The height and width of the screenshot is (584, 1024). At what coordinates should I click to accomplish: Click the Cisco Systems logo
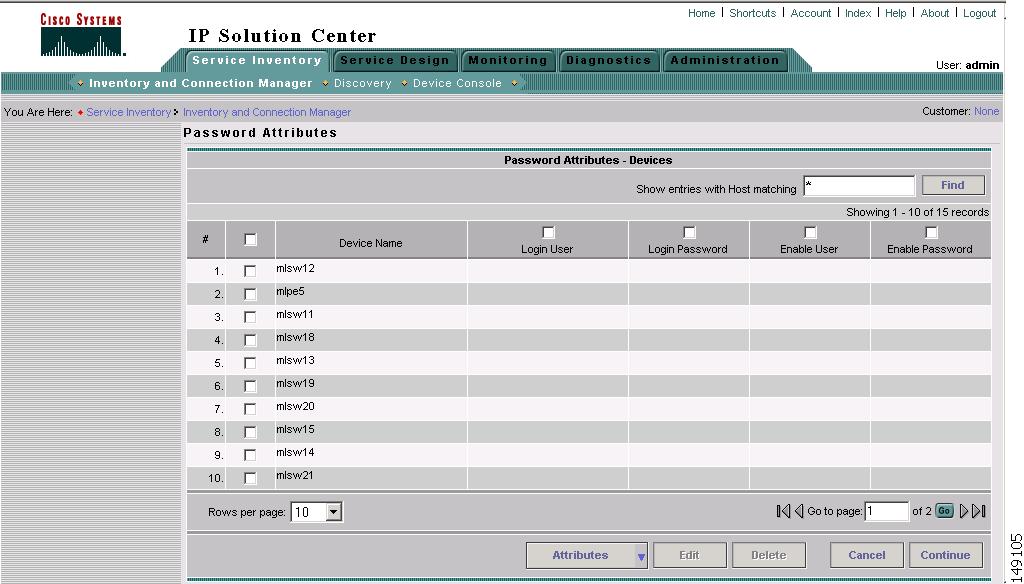click(82, 35)
